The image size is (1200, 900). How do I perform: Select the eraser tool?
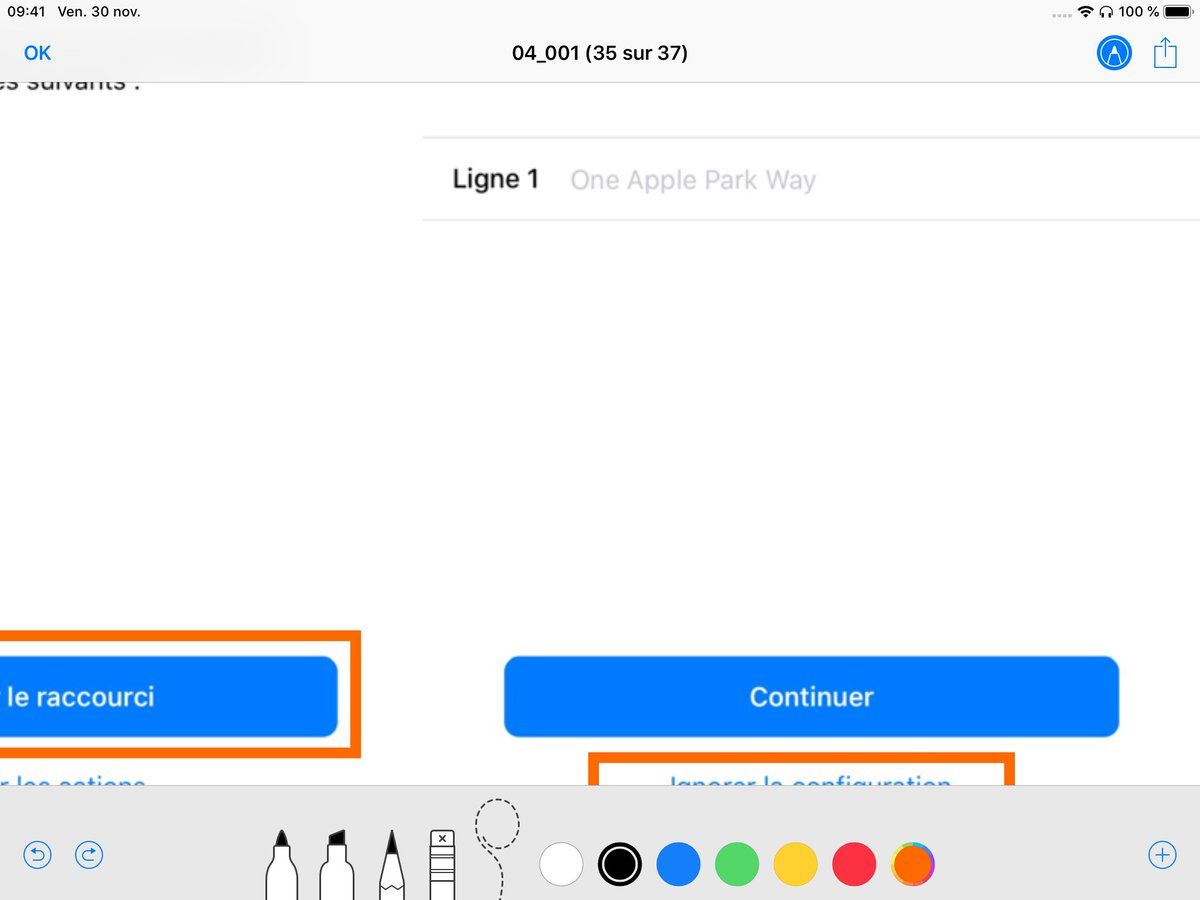pyautogui.click(x=442, y=866)
